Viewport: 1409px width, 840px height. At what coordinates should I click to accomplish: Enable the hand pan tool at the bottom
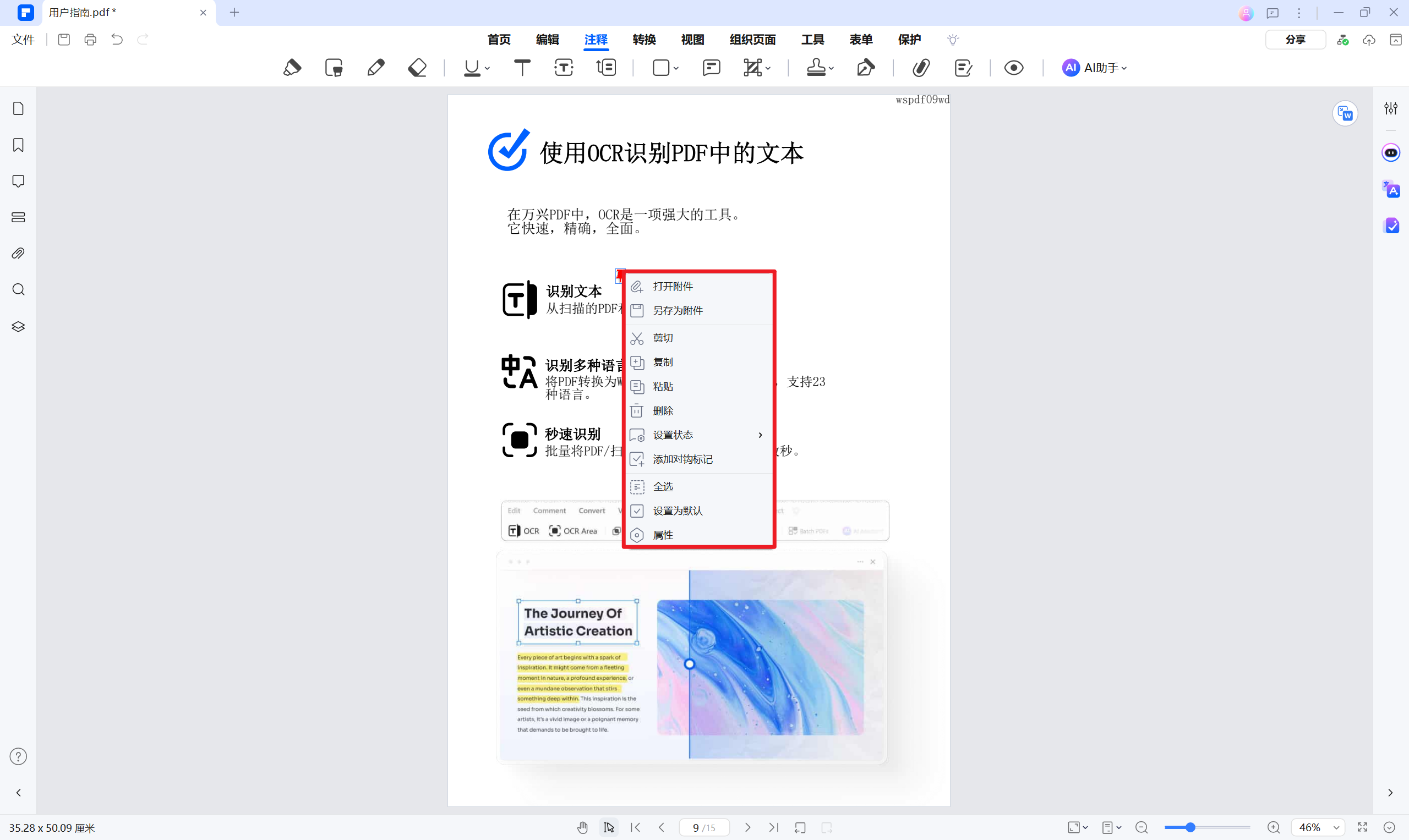tap(582, 827)
